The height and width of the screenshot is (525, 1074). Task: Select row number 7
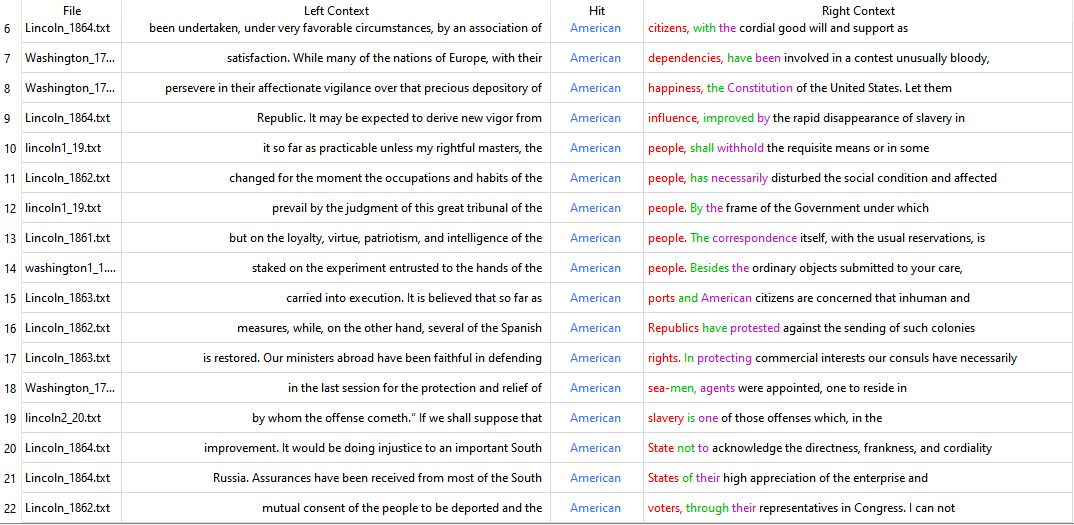[x=8, y=58]
